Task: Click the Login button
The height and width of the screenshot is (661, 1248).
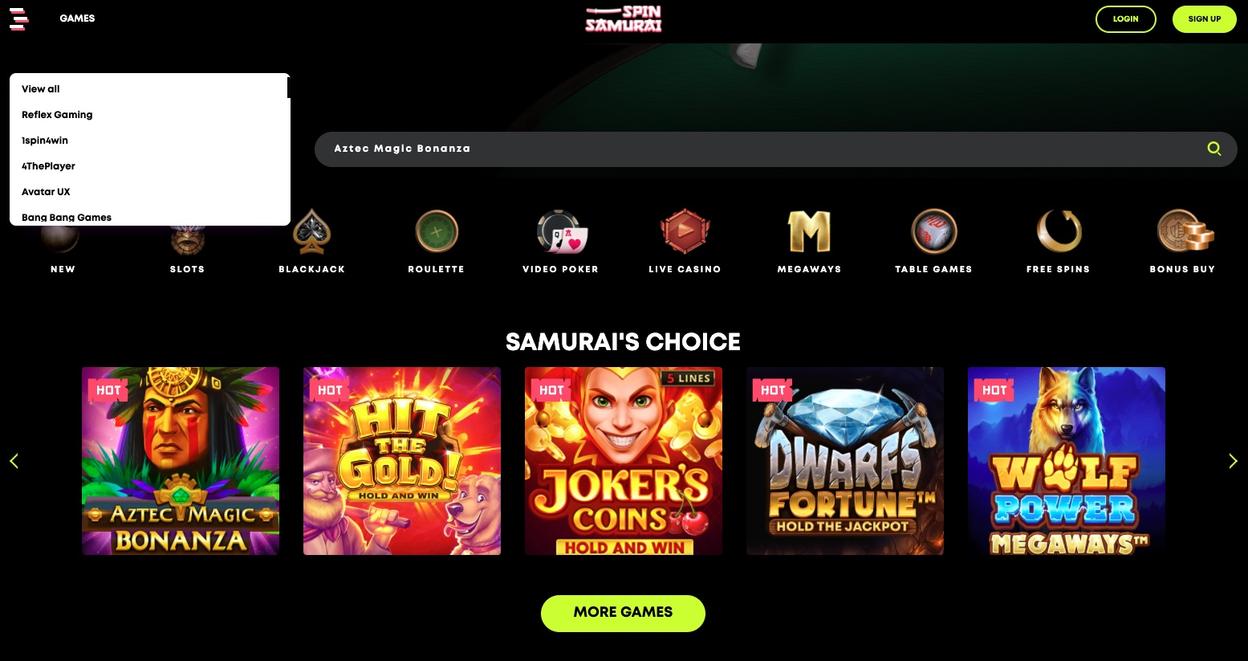Action: 1126,19
